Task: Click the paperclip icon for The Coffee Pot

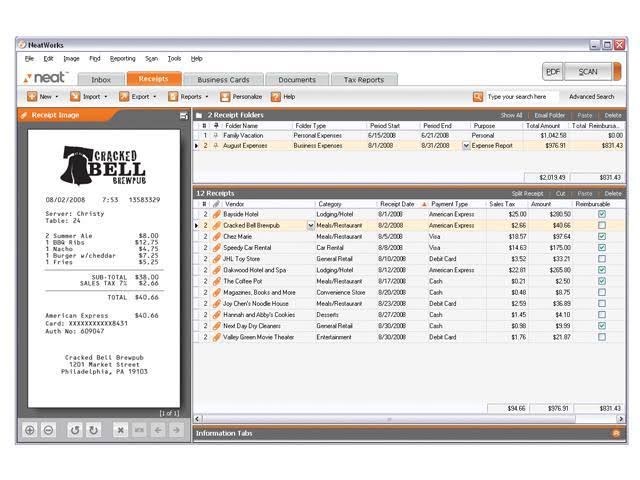Action: tap(216, 281)
